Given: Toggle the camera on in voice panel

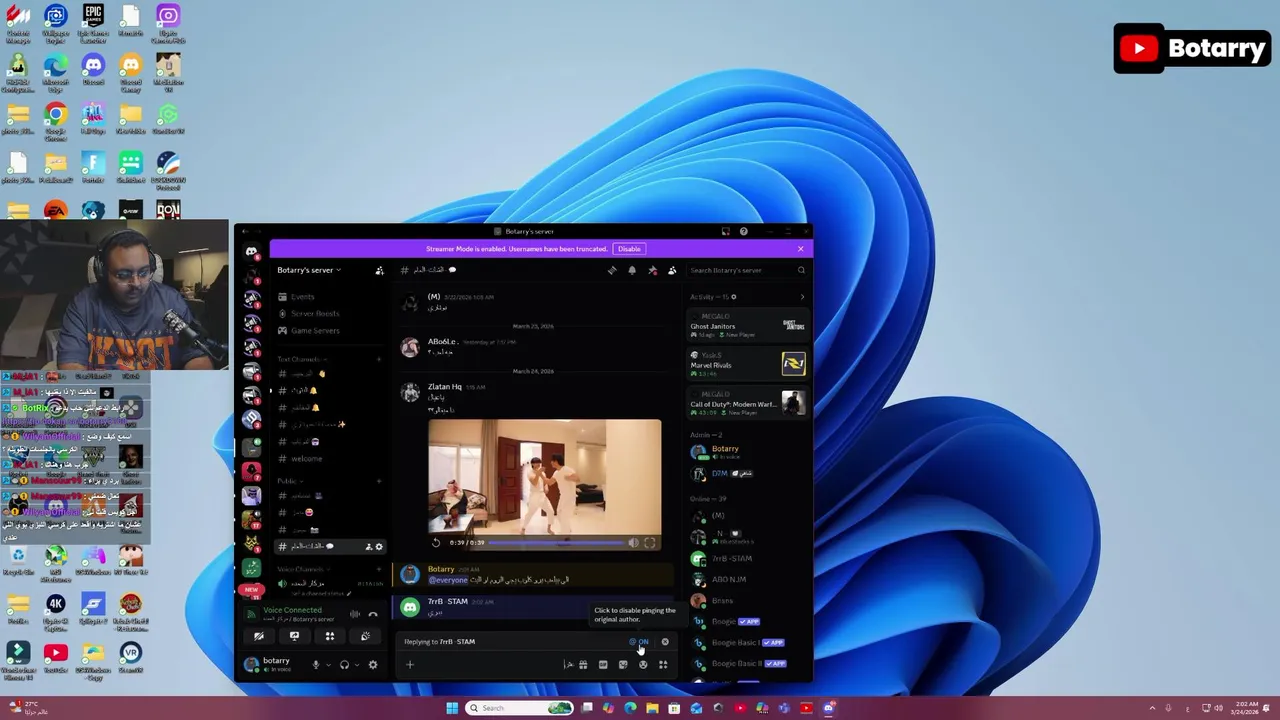Looking at the screenshot, I should pos(258,636).
